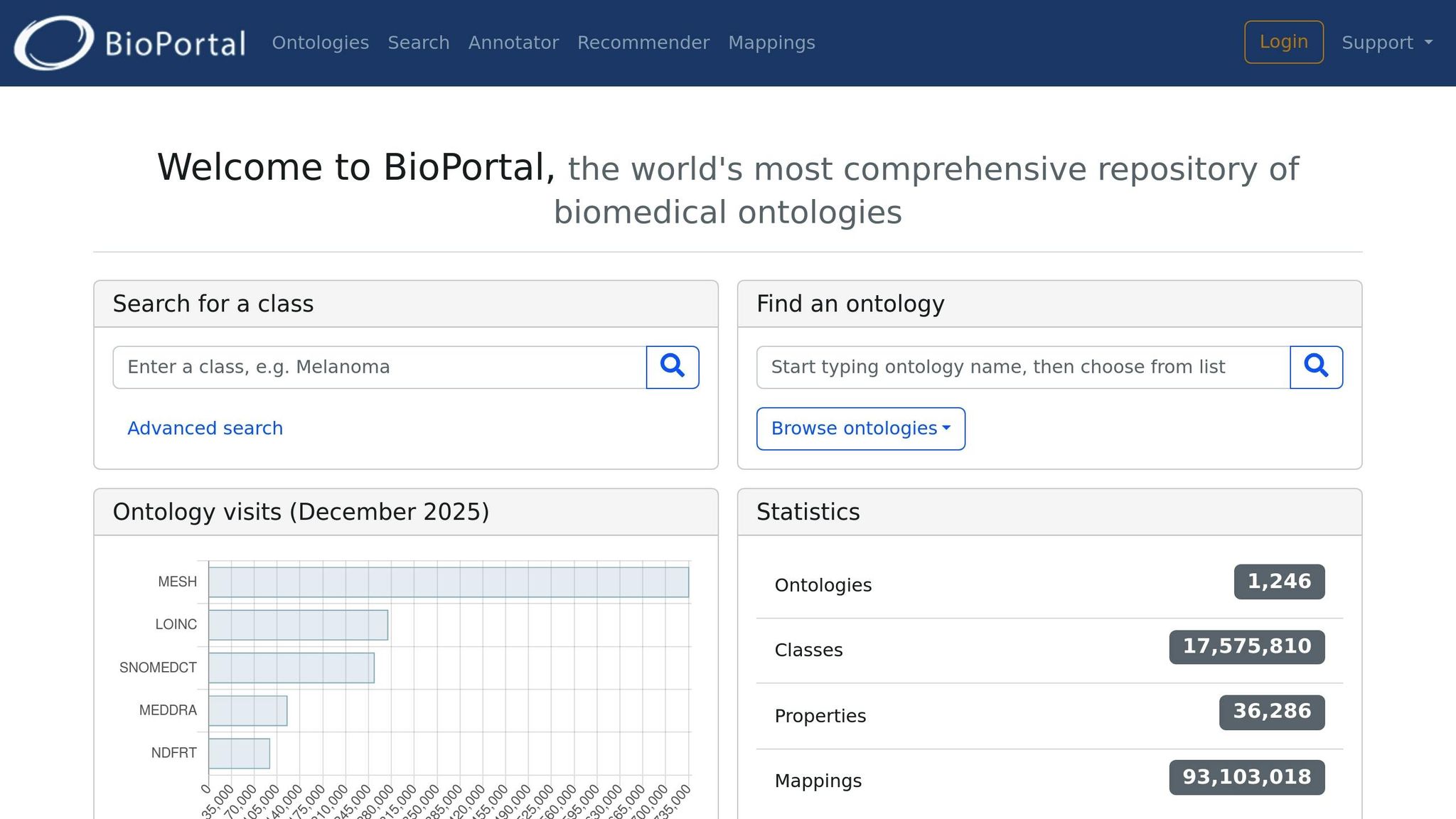Expand Support chevron in navigation bar
Screen dimensions: 1456x819
pos(1429,42)
